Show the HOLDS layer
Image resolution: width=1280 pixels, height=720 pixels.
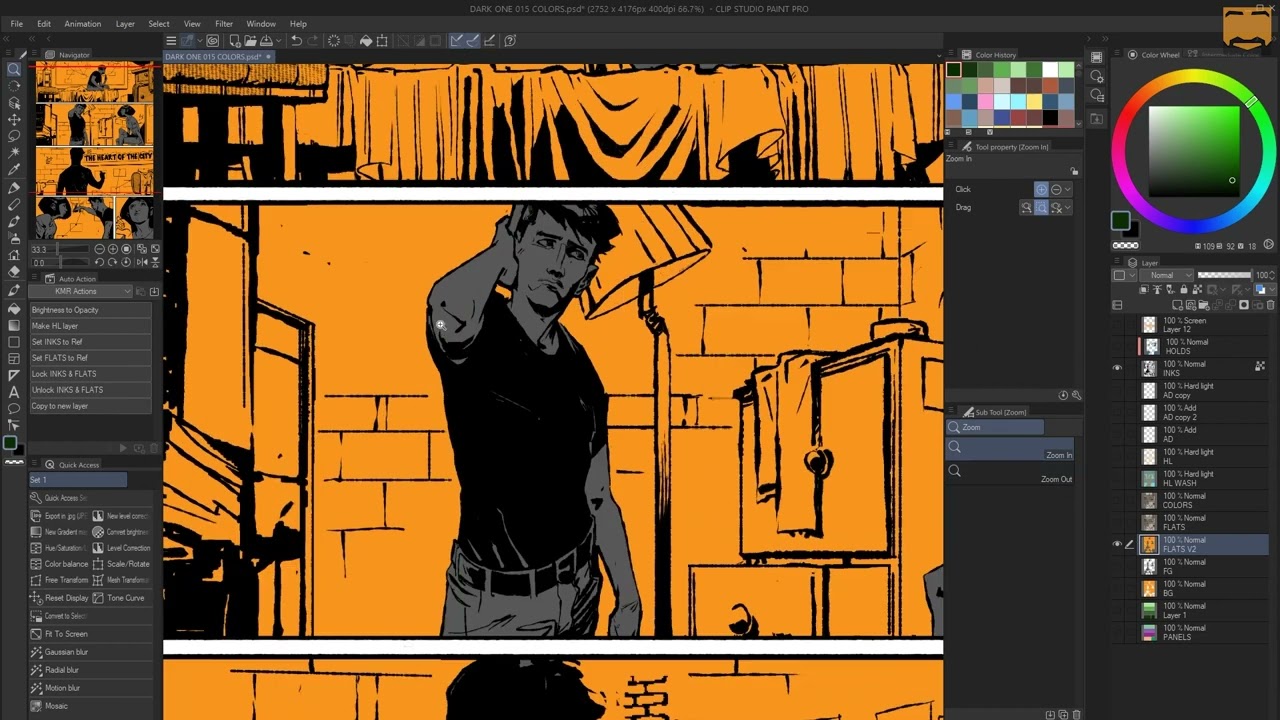coord(1117,346)
